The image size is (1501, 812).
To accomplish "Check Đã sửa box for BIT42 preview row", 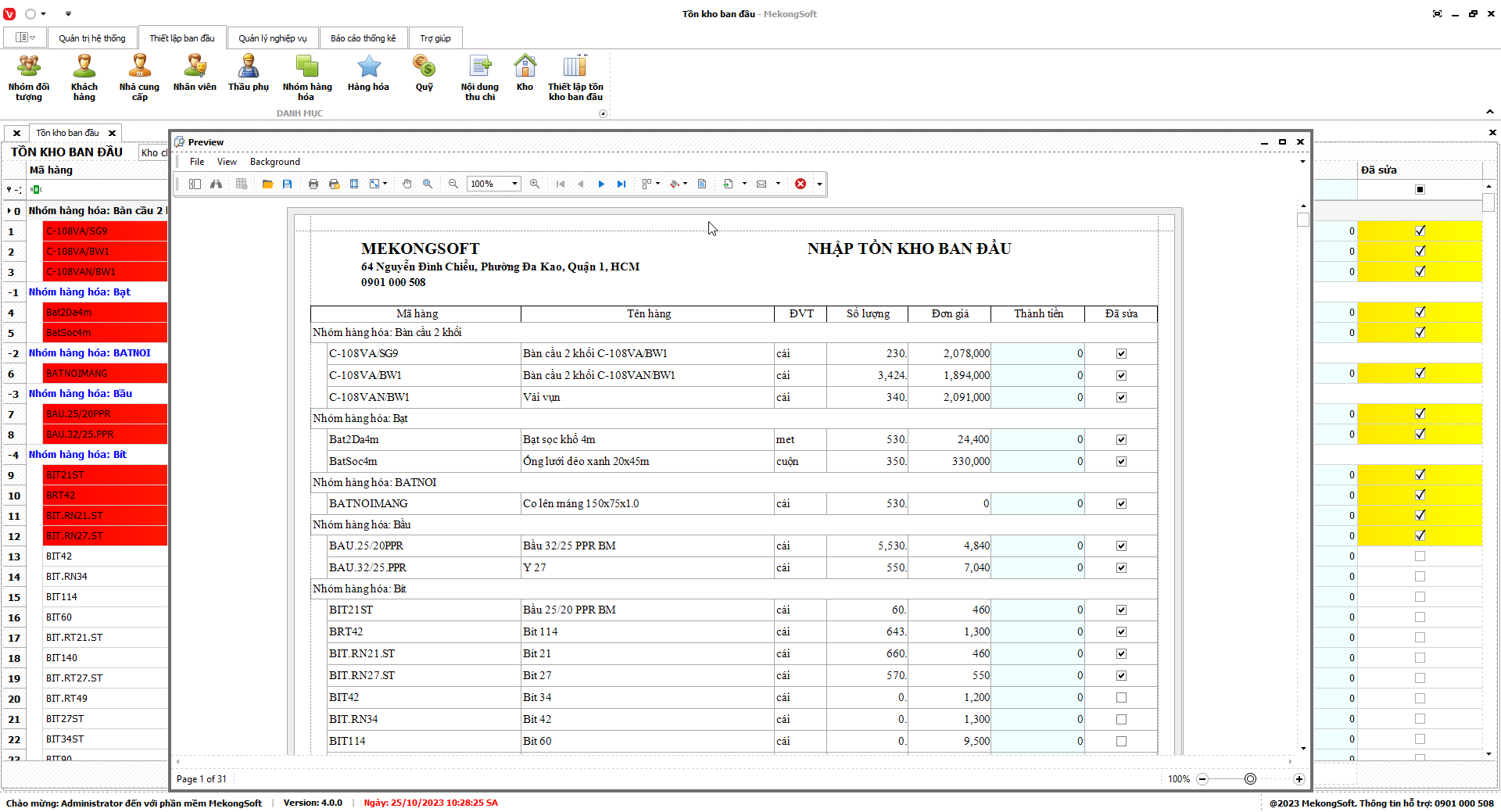I will coord(1121,697).
